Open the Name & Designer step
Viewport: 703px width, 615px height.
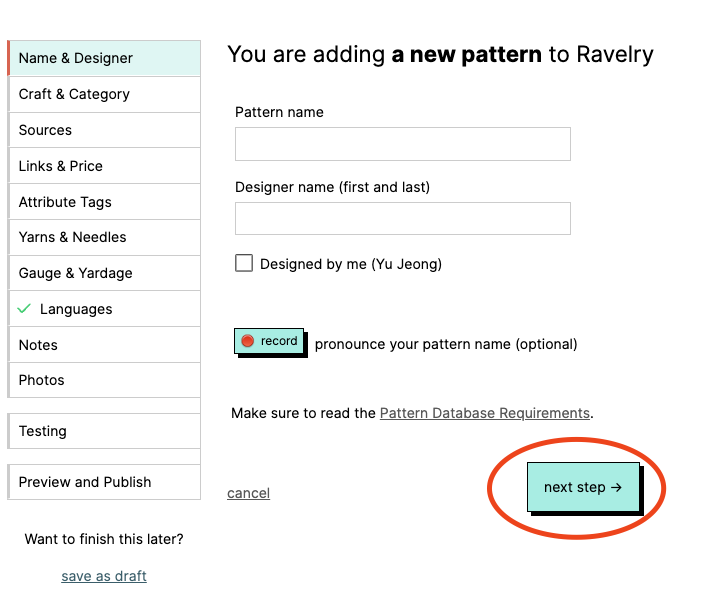(104, 58)
